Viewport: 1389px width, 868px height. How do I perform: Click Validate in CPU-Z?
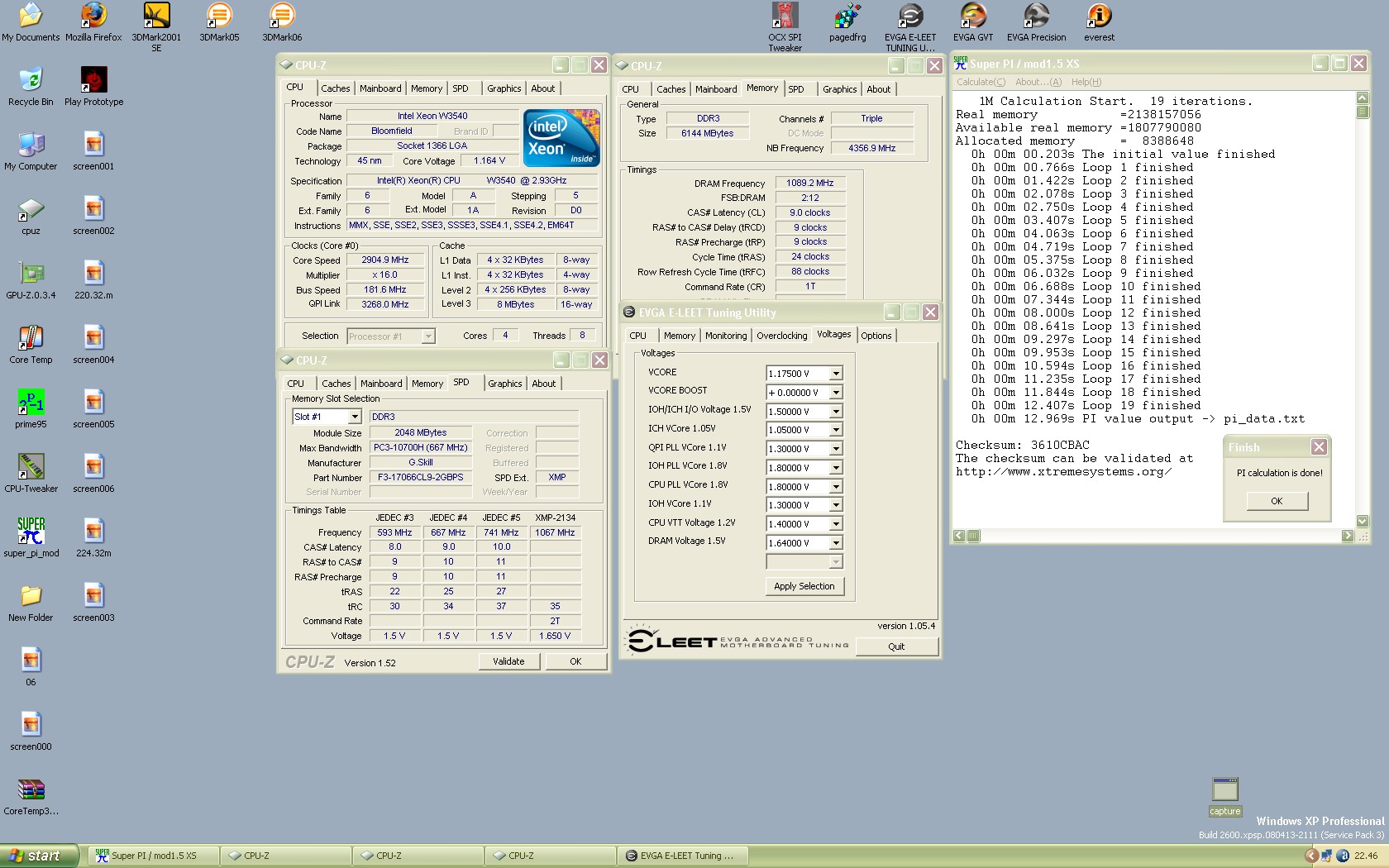point(508,661)
